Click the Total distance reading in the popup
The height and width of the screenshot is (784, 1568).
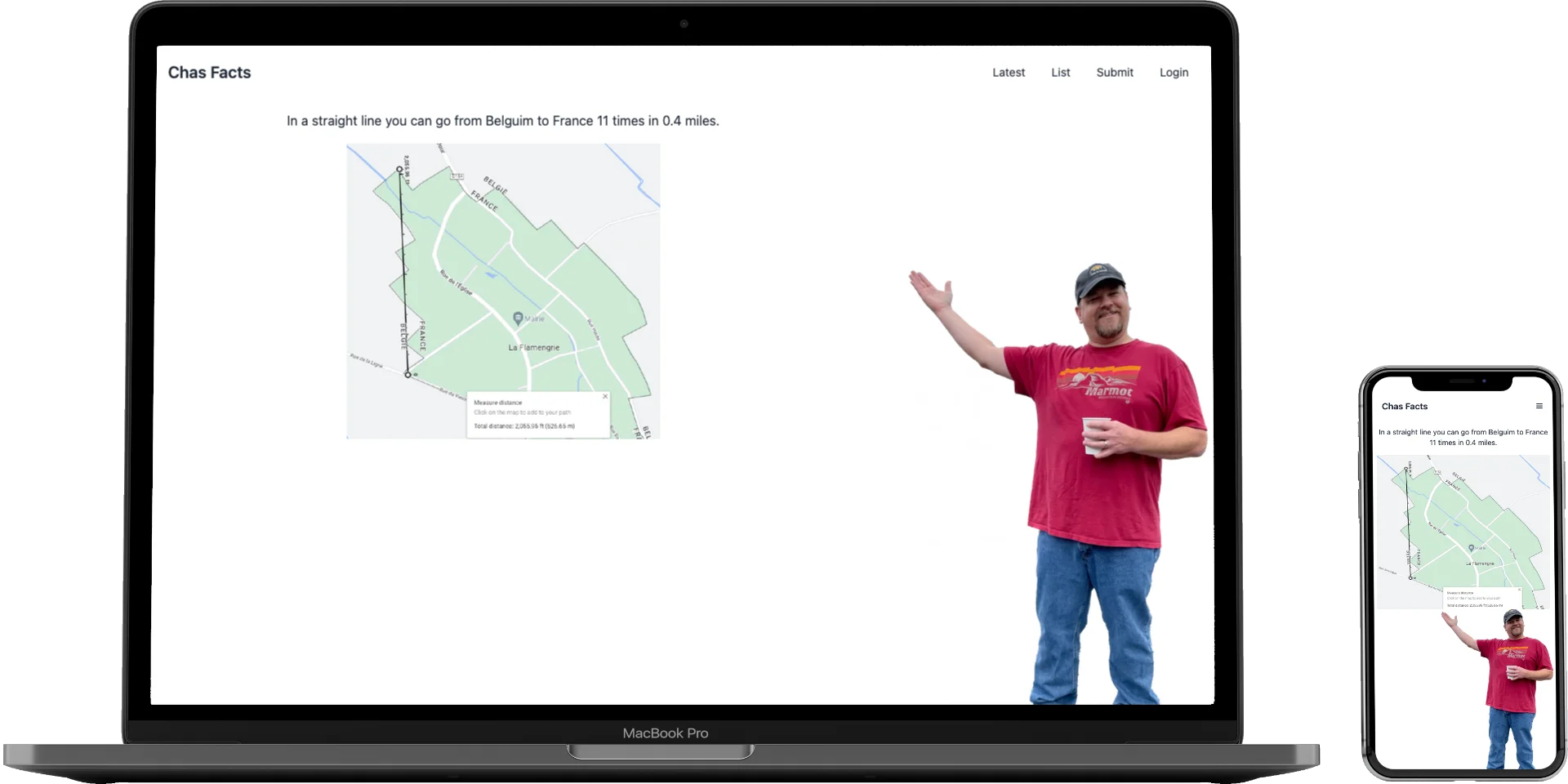click(523, 425)
